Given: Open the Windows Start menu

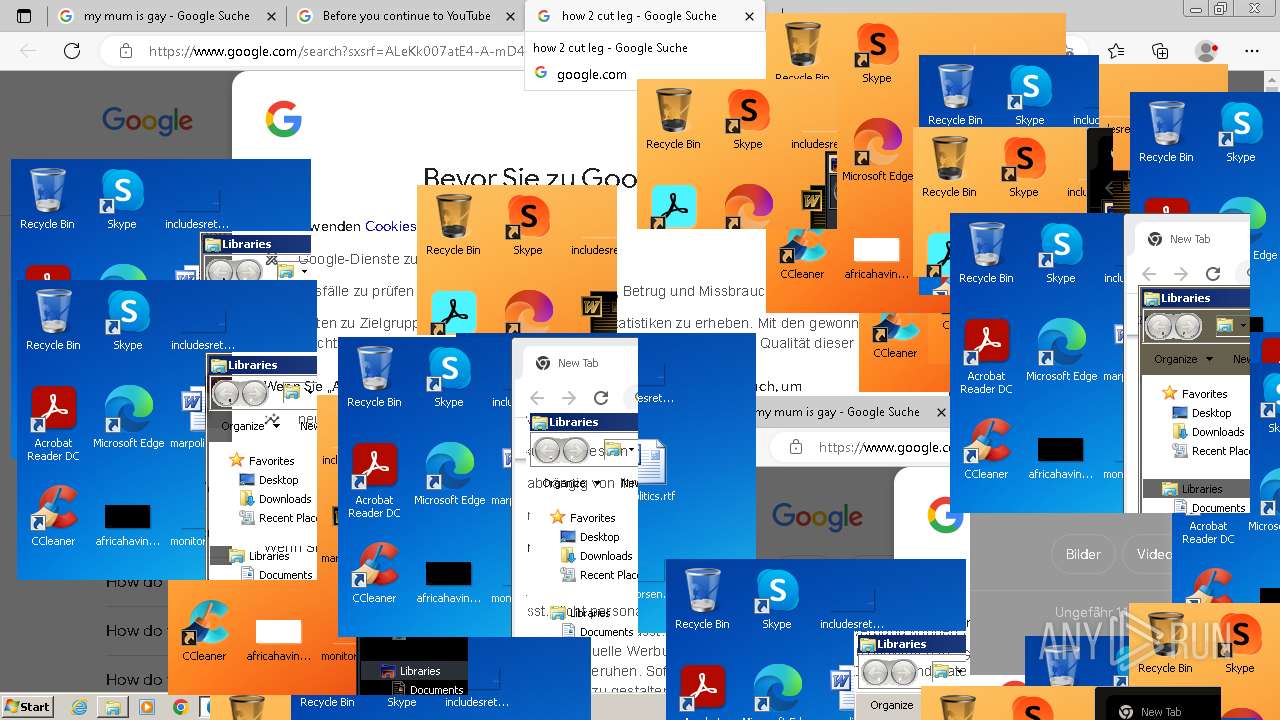Looking at the screenshot, I should click(27, 707).
